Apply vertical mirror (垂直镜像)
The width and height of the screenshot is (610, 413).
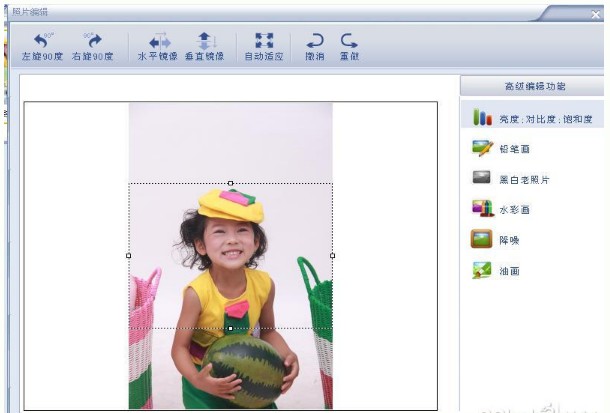click(205, 42)
